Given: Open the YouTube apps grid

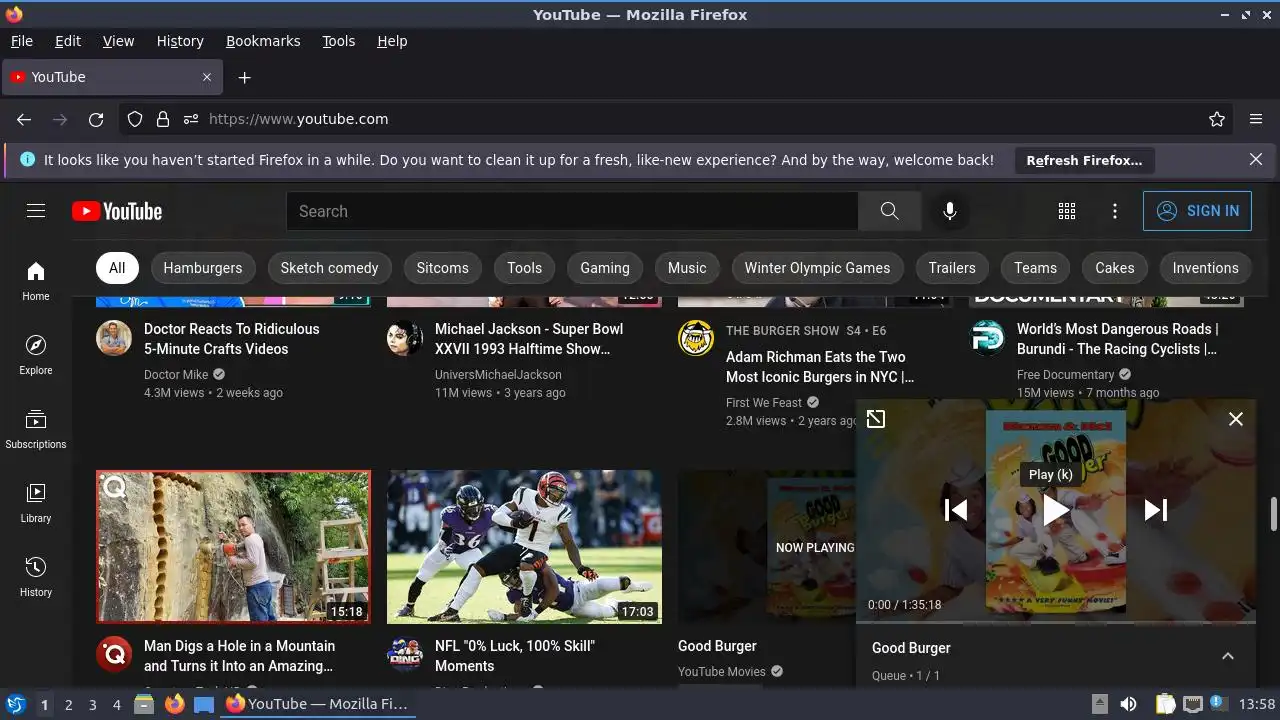Looking at the screenshot, I should [x=1067, y=211].
